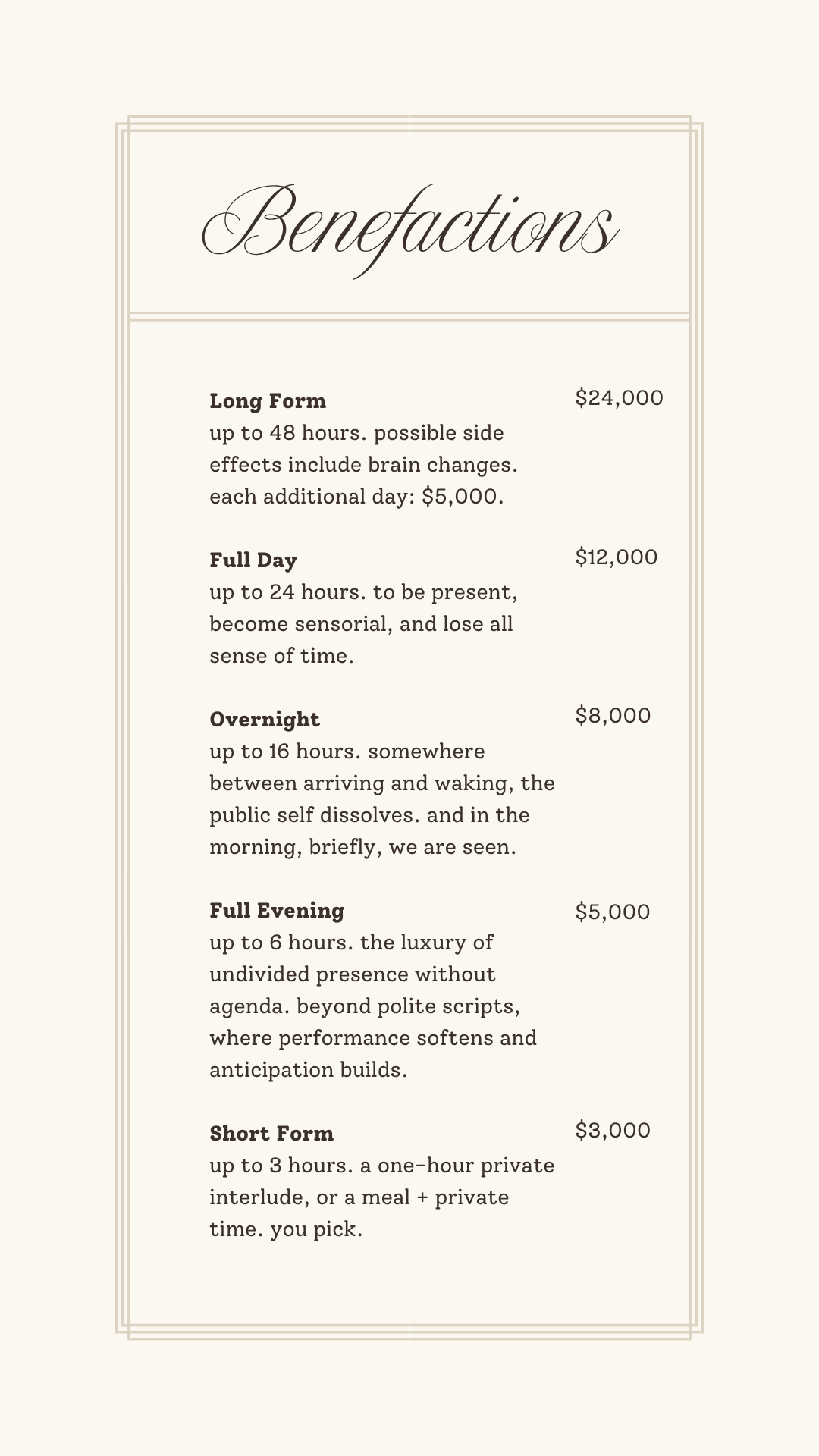
Task: Click the $5,000 Full Evening price
Action: [613, 912]
